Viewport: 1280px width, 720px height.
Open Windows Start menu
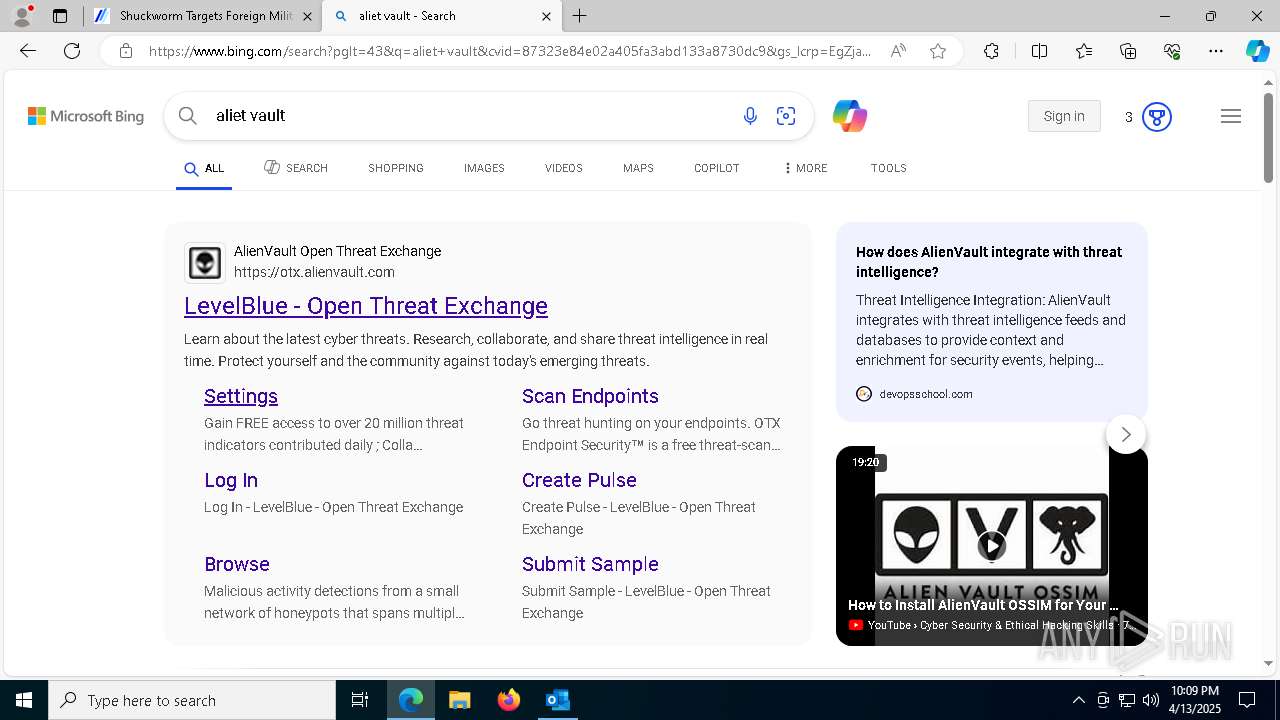[x=24, y=700]
